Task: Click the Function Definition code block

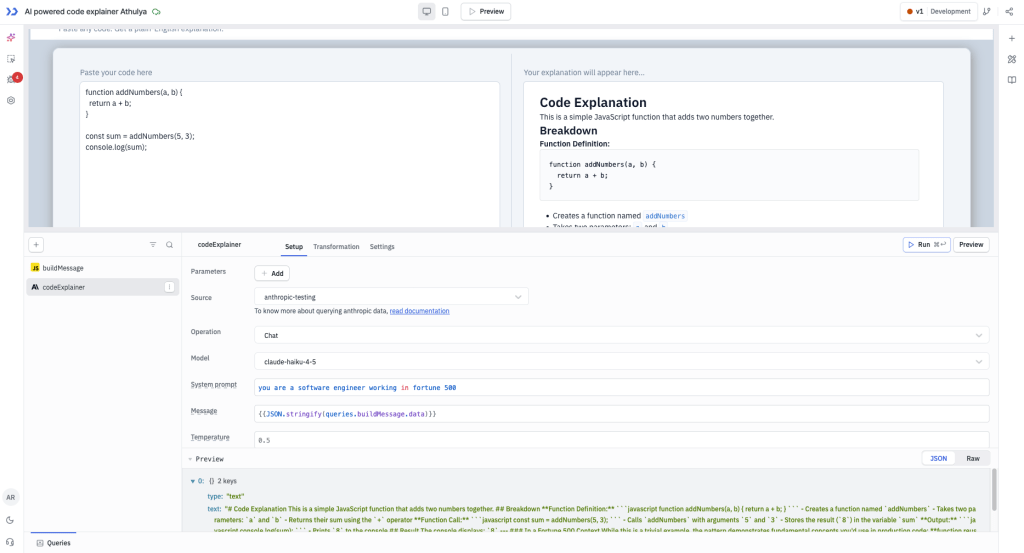Action: pyautogui.click(x=729, y=175)
